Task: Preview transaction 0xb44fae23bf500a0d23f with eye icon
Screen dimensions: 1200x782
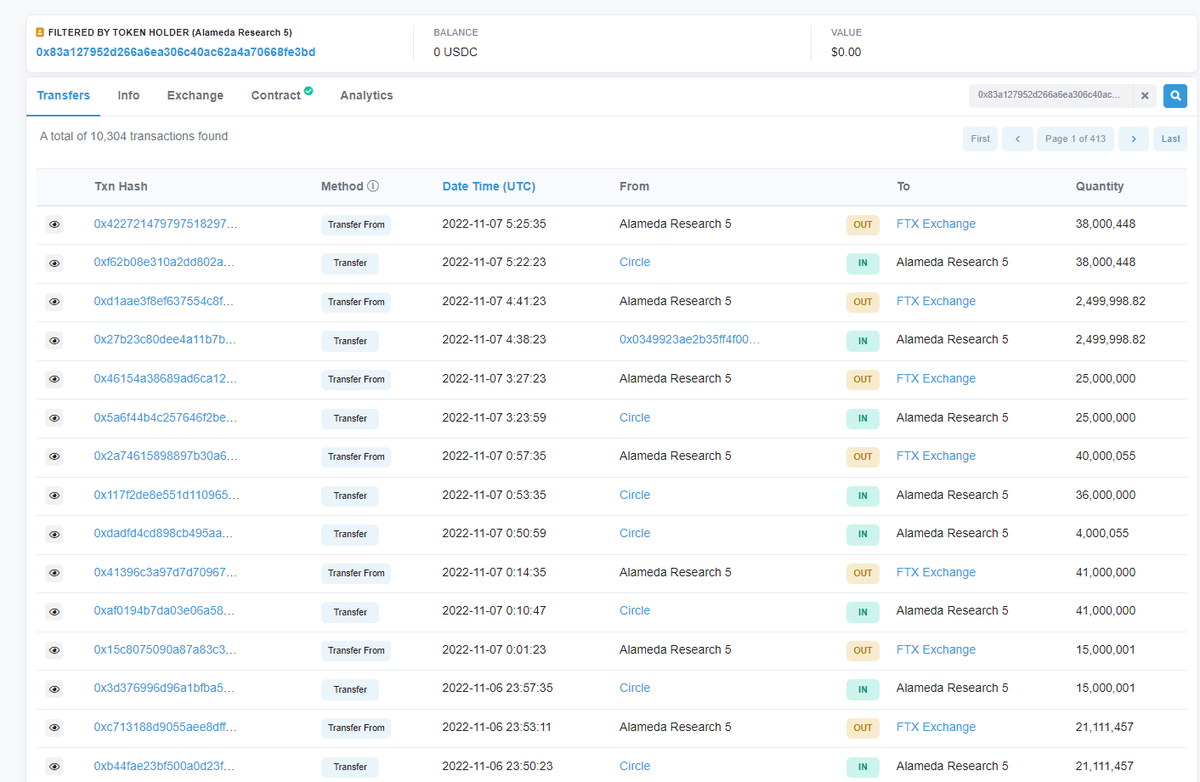Action: (x=54, y=767)
